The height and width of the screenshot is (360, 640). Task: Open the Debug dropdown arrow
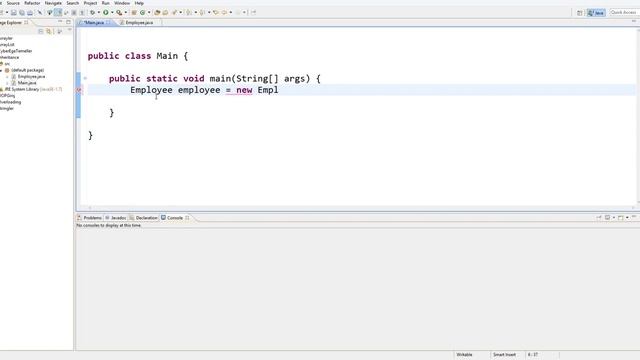[99, 13]
